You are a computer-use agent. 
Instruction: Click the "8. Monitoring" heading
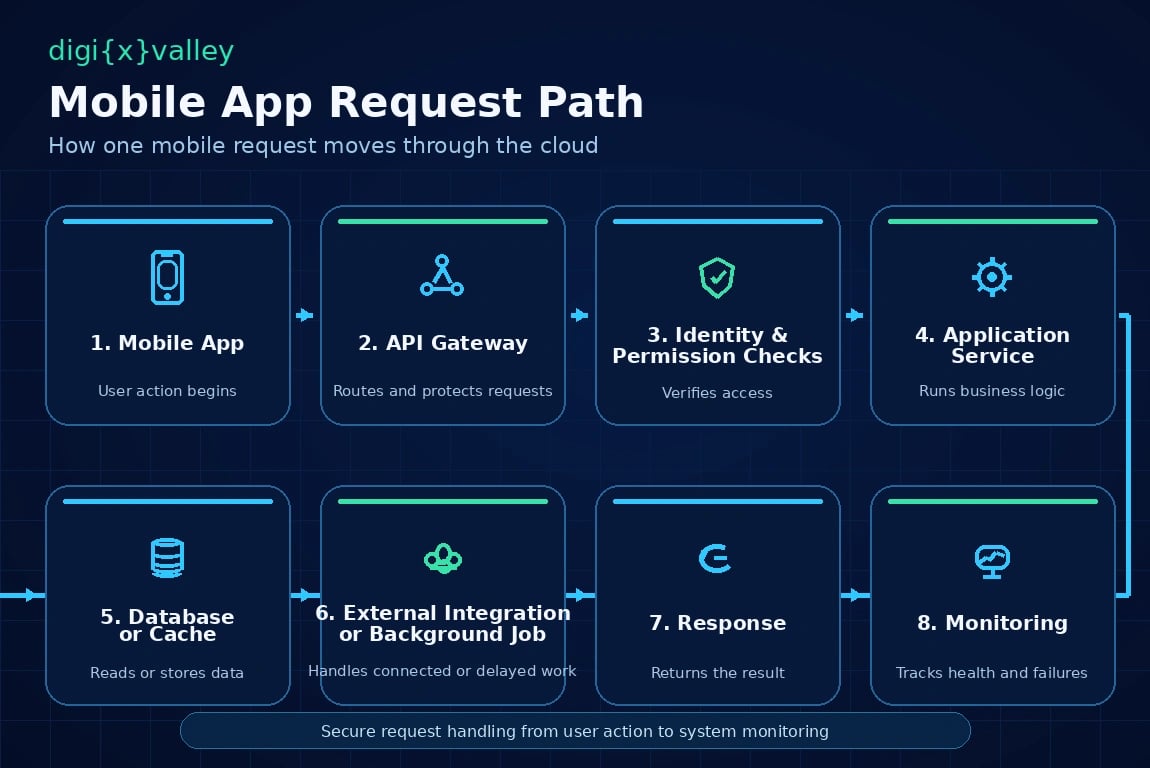(x=992, y=623)
